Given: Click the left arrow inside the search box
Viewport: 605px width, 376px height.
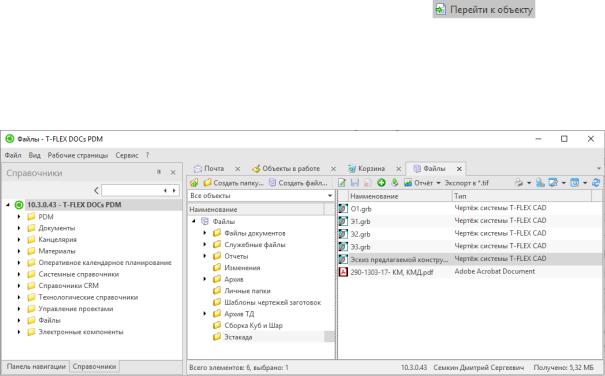Looking at the screenshot, I should coord(165,191).
